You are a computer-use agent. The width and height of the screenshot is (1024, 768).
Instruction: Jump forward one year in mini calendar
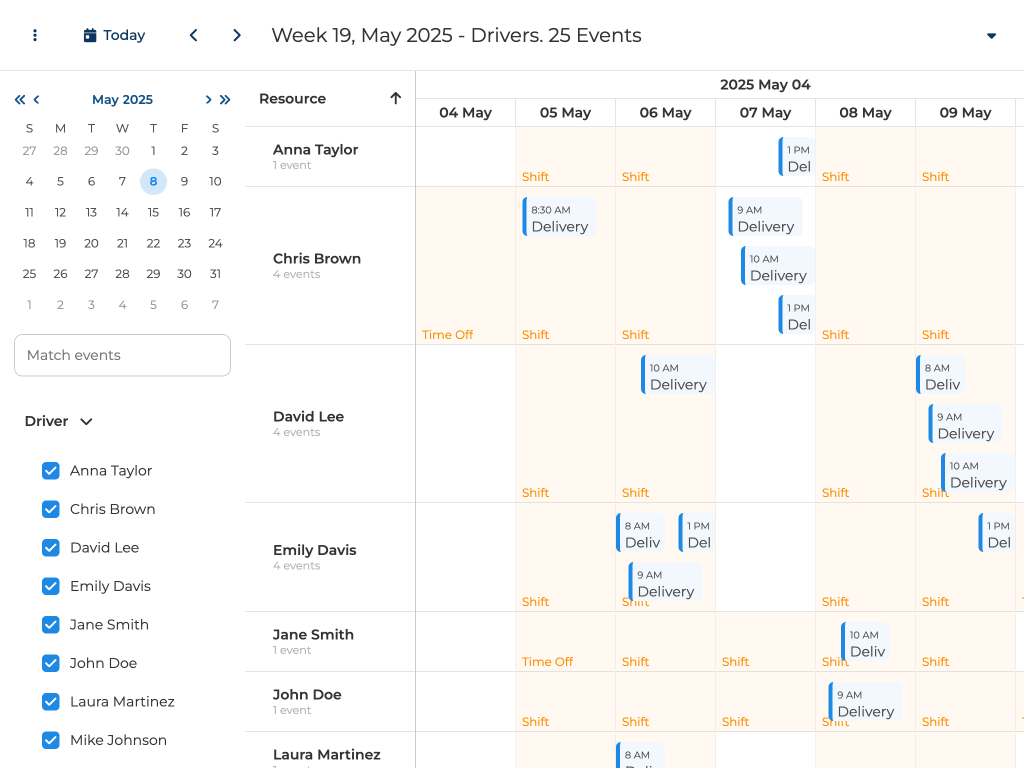pyautogui.click(x=225, y=100)
